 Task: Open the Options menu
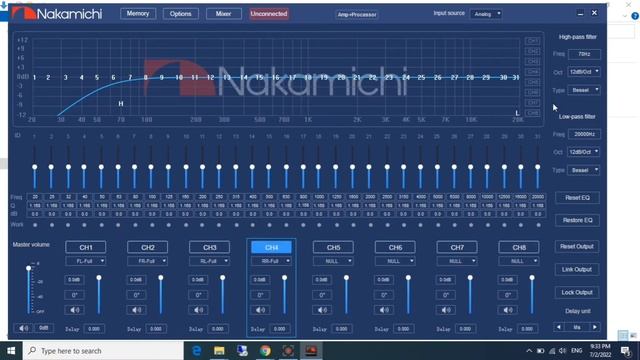[180, 14]
